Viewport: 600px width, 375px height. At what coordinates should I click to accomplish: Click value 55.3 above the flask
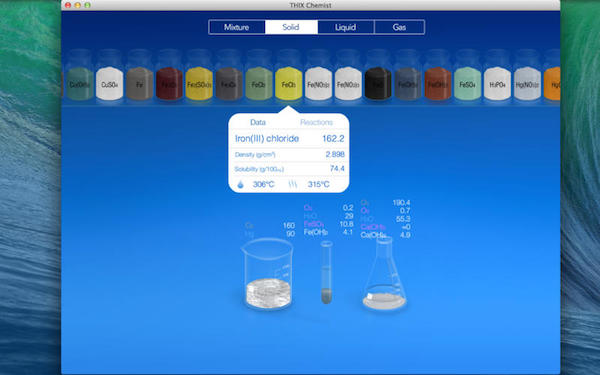(403, 219)
